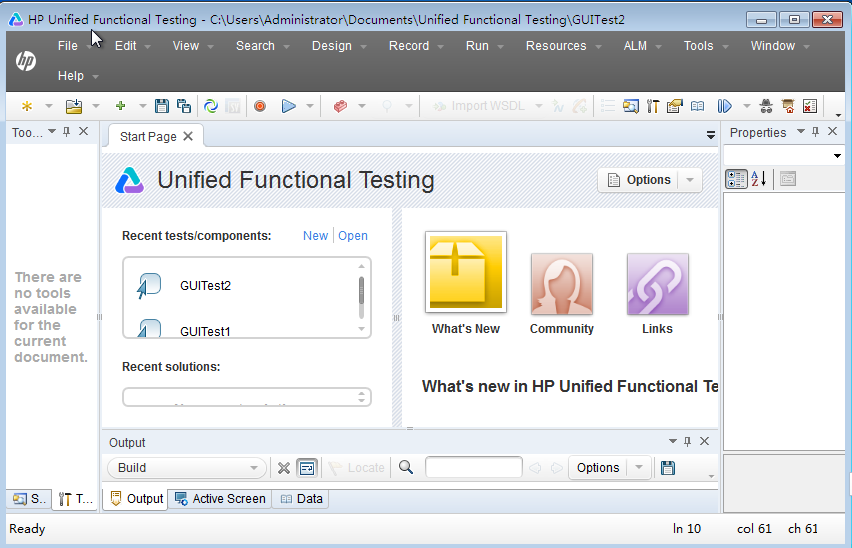852x548 pixels.
Task: Sort properties alphabetically A-Z icon
Action: tap(759, 179)
